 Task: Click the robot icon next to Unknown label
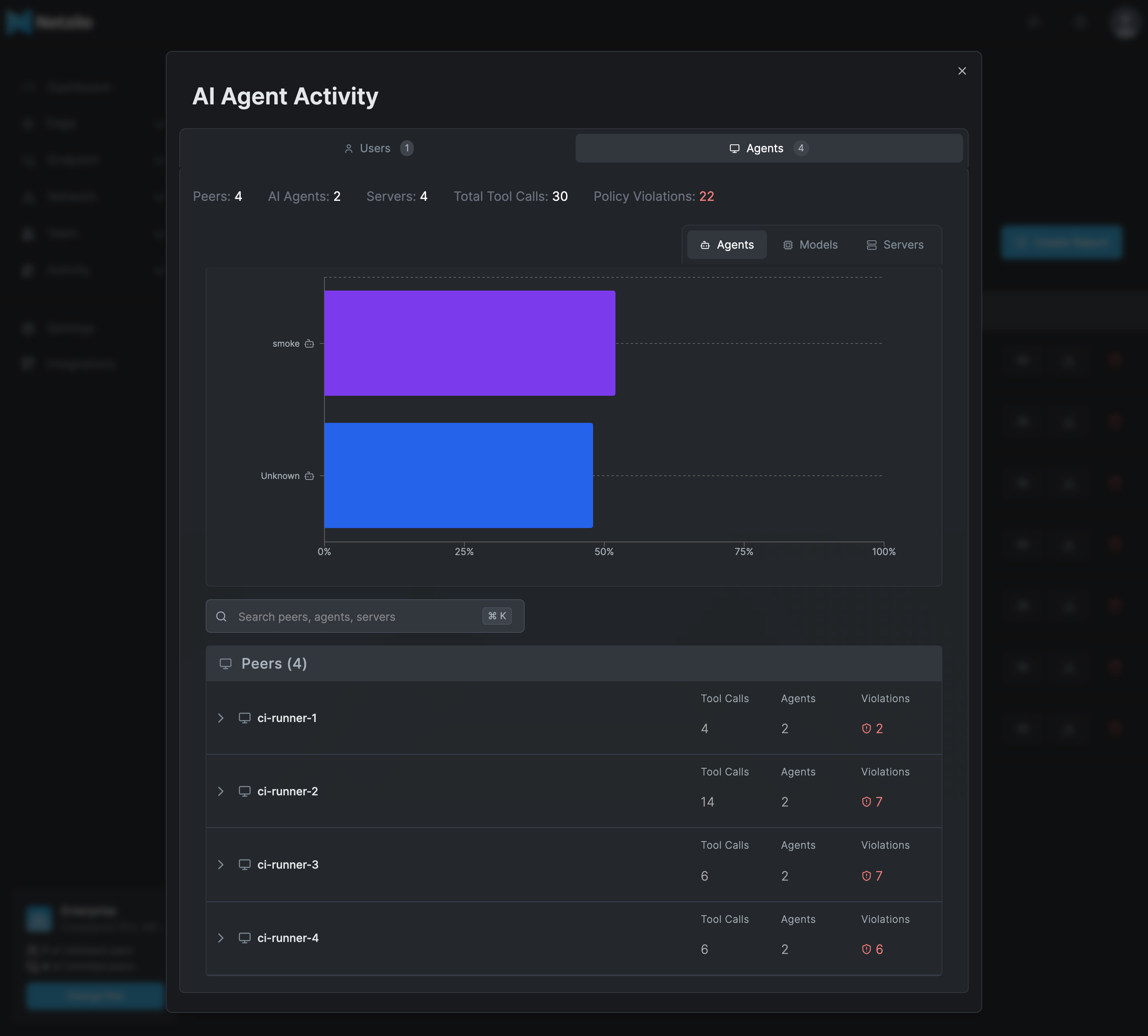(x=309, y=475)
